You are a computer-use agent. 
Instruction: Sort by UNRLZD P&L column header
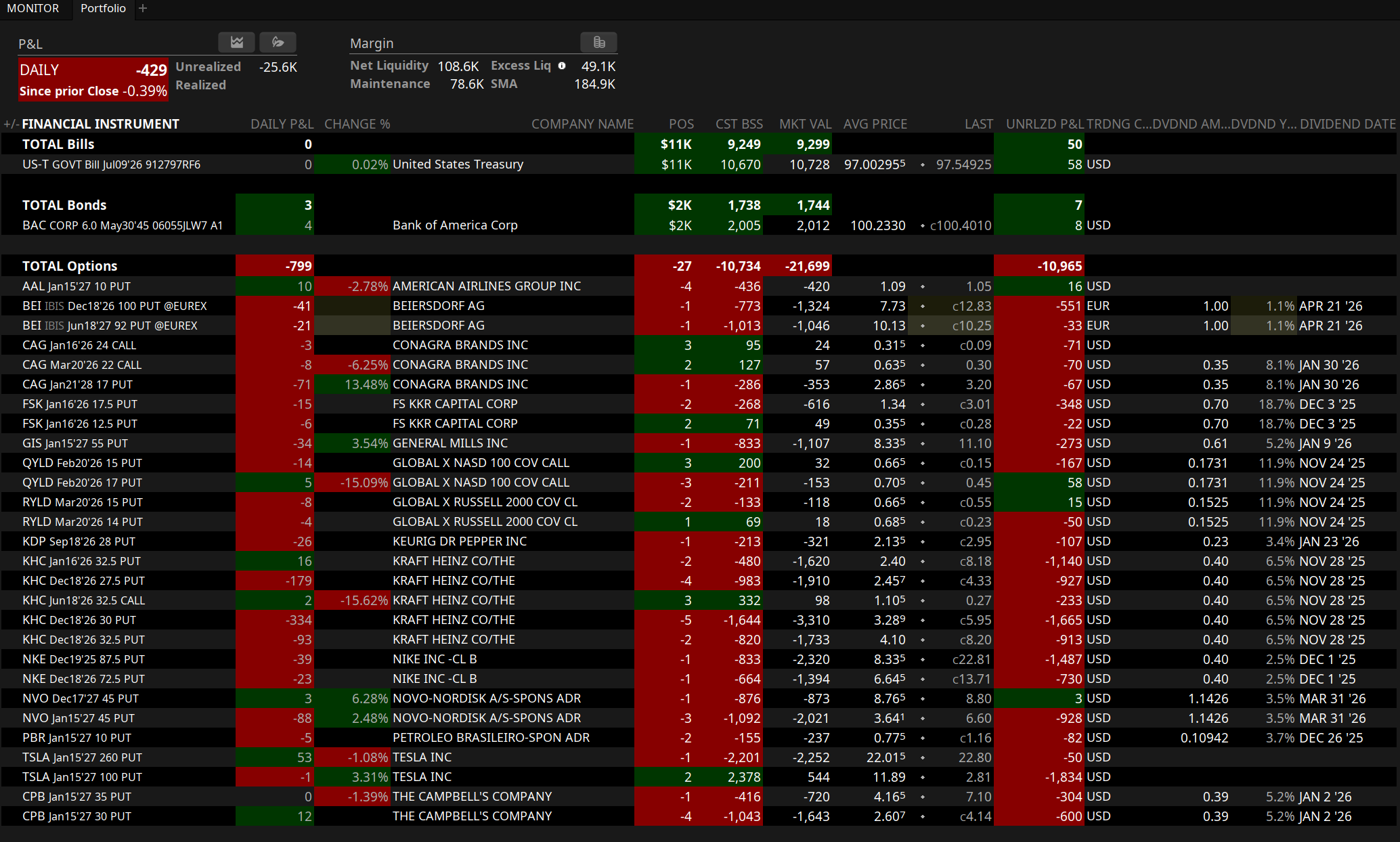point(1045,124)
